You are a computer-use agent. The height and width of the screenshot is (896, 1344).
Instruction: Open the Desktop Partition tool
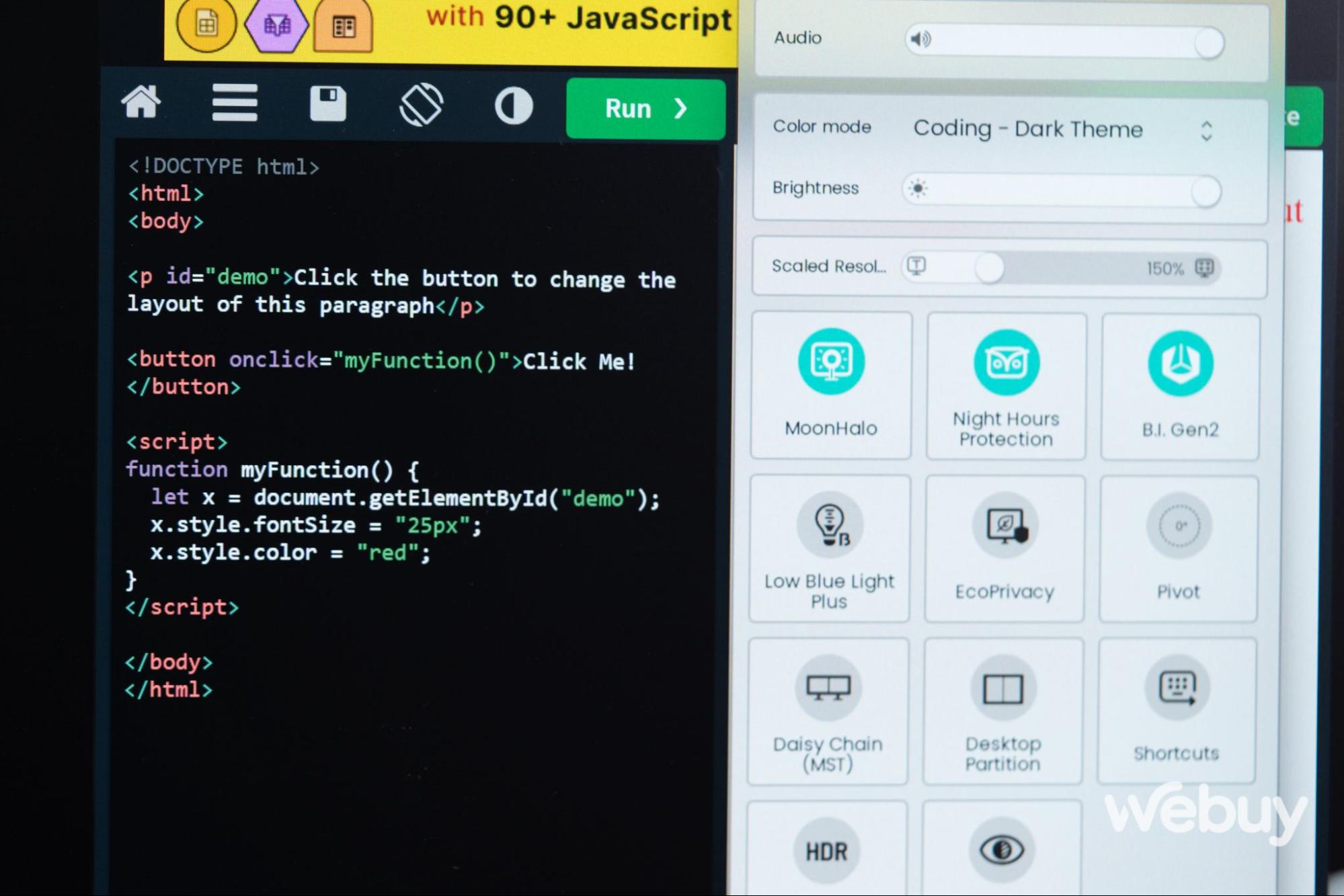pos(1002,711)
